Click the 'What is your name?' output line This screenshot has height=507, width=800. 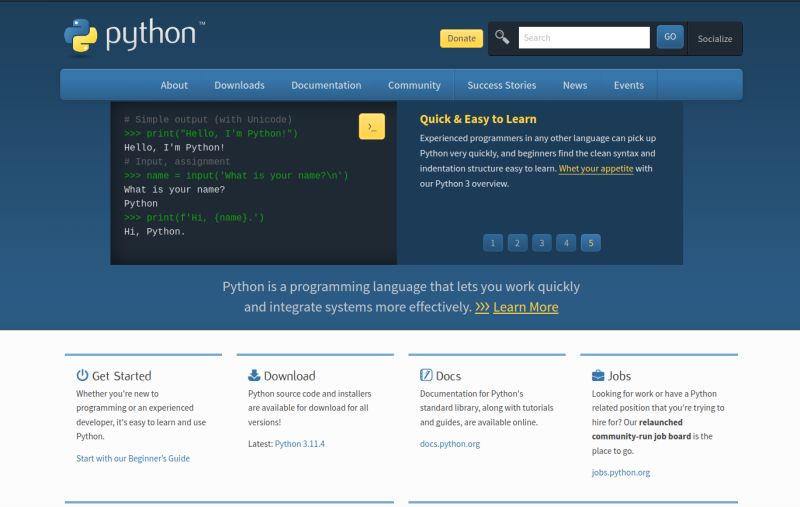174,189
